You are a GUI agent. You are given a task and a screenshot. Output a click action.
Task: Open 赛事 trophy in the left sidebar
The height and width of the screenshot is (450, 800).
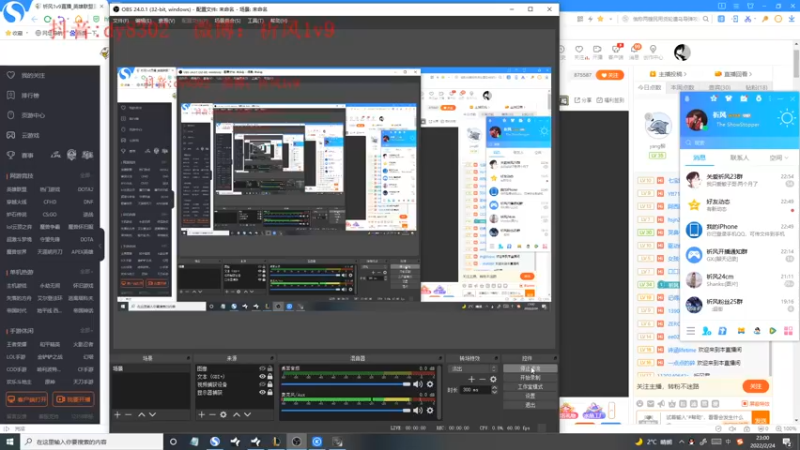tap(11, 155)
